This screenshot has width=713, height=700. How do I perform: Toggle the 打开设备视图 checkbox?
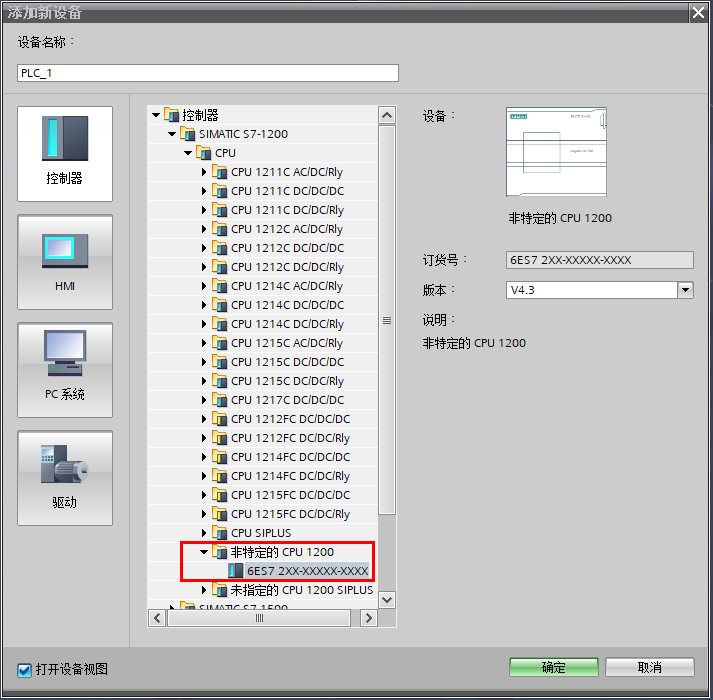[24, 670]
